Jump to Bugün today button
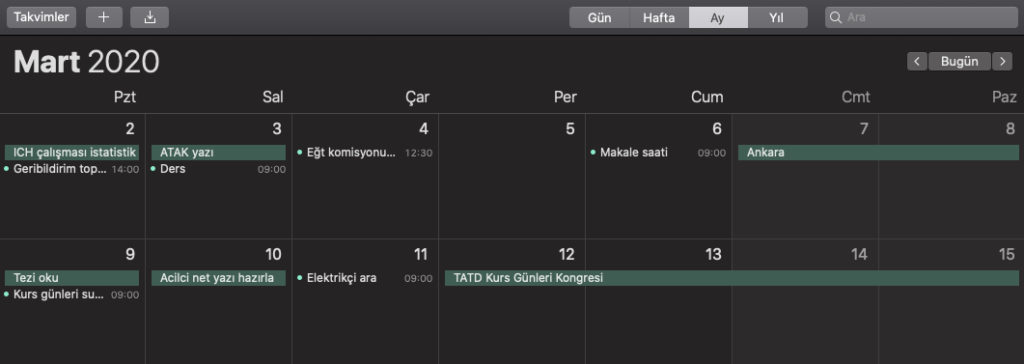 coord(959,61)
